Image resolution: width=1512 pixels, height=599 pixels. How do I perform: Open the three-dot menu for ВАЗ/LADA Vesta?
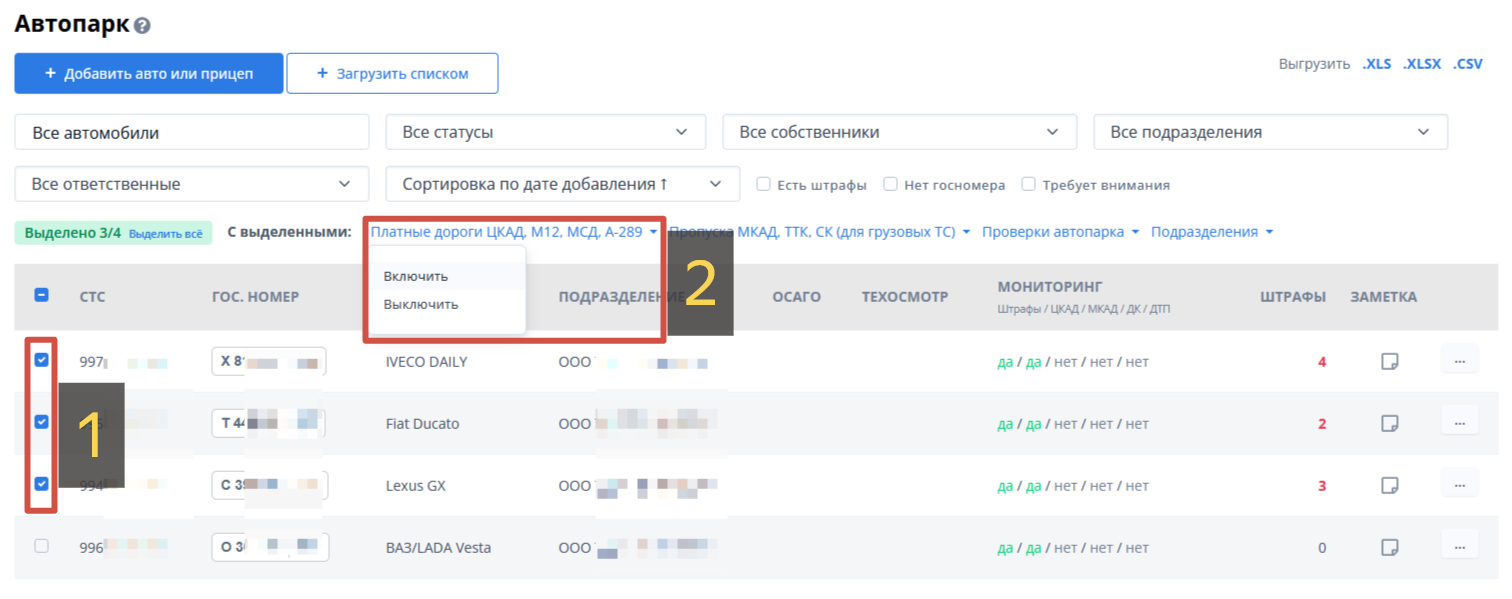click(x=1459, y=548)
